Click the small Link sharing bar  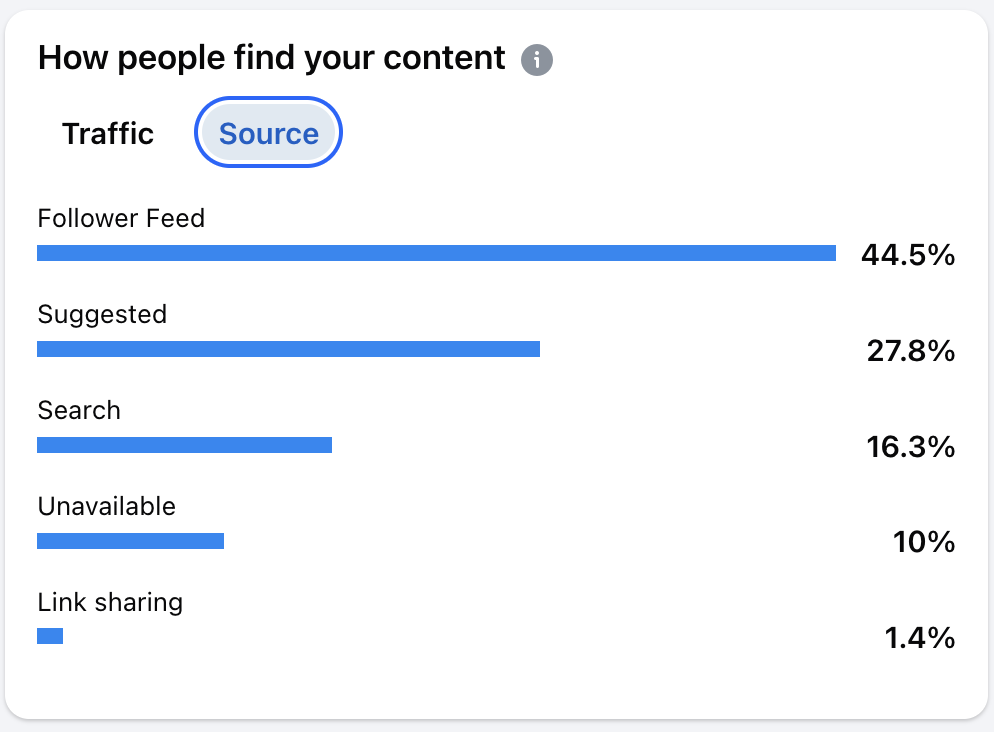click(x=50, y=636)
